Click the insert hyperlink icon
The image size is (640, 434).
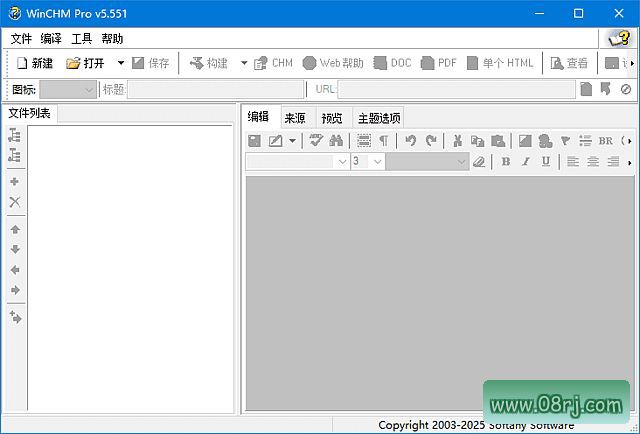[545, 141]
